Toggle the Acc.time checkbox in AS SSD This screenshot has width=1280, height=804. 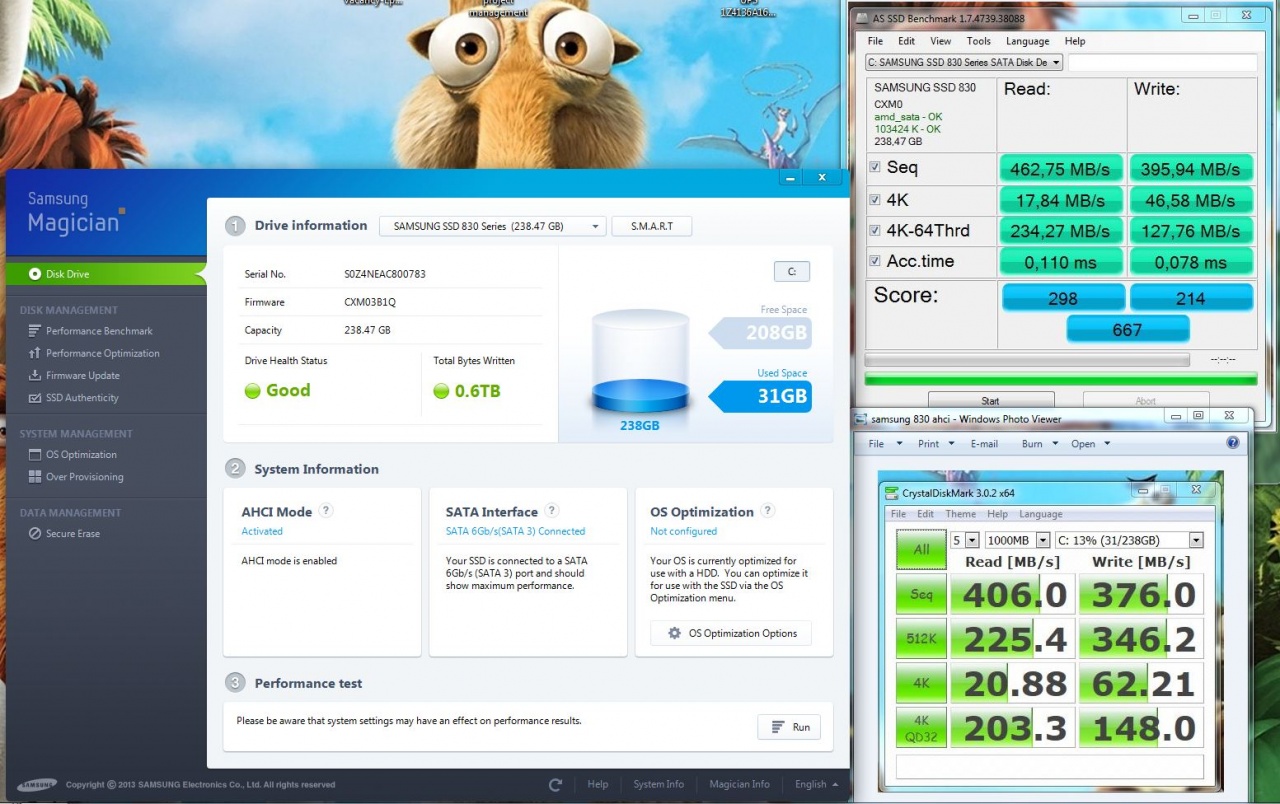click(875, 262)
